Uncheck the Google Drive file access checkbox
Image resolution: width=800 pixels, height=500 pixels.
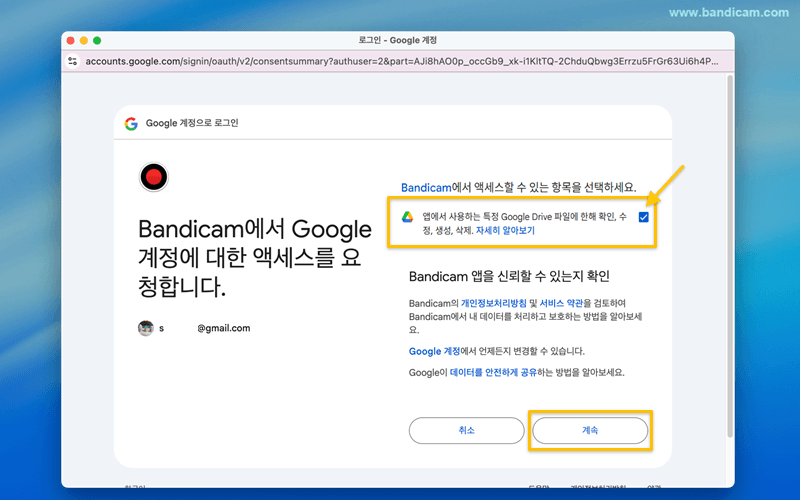click(x=643, y=217)
